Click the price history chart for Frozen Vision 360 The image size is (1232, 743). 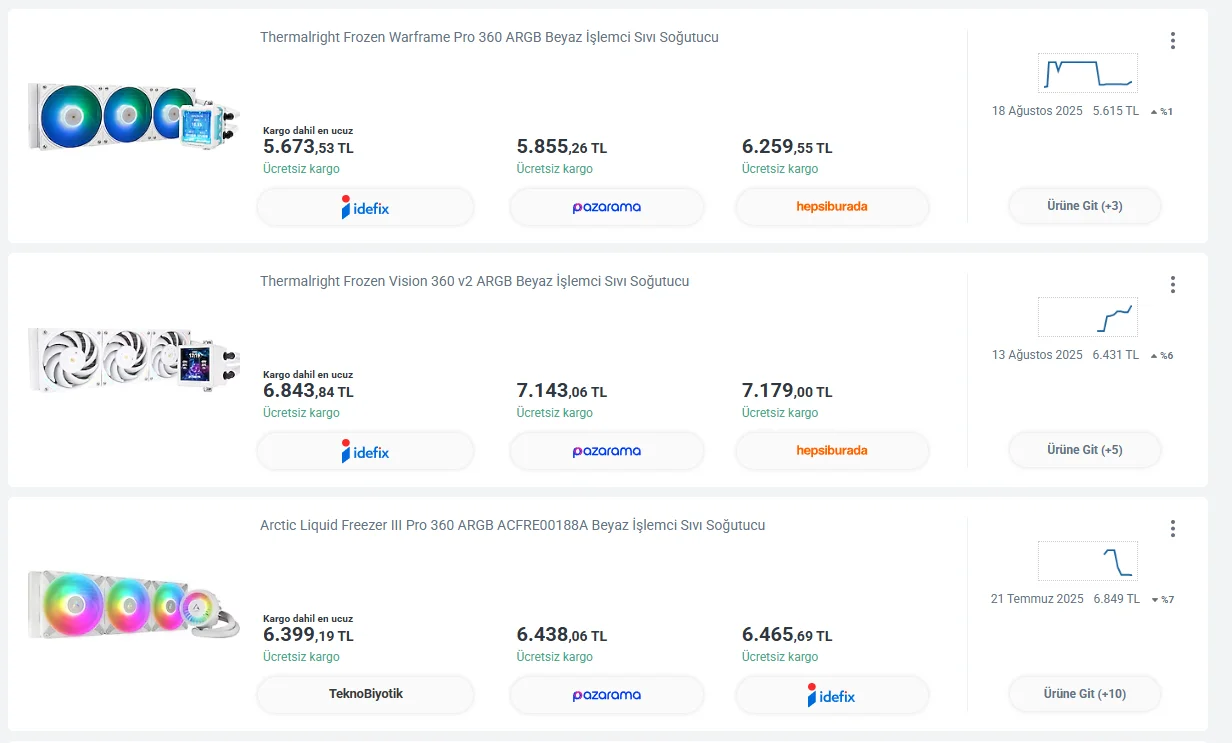(x=1088, y=317)
